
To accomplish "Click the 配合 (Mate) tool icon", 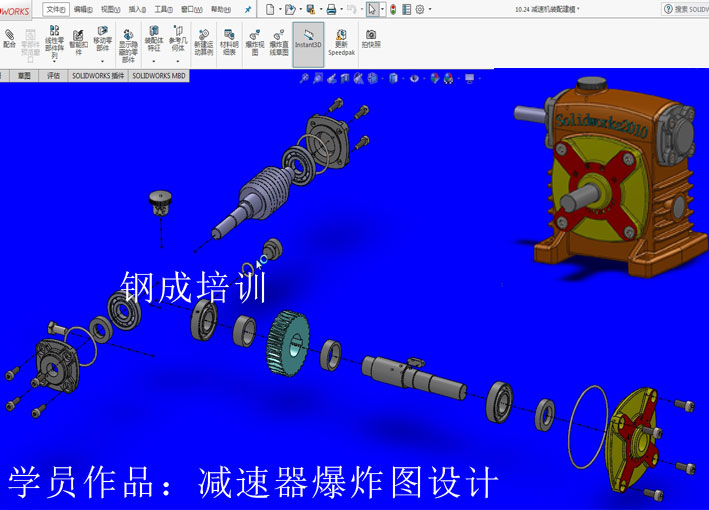I will click(10, 39).
